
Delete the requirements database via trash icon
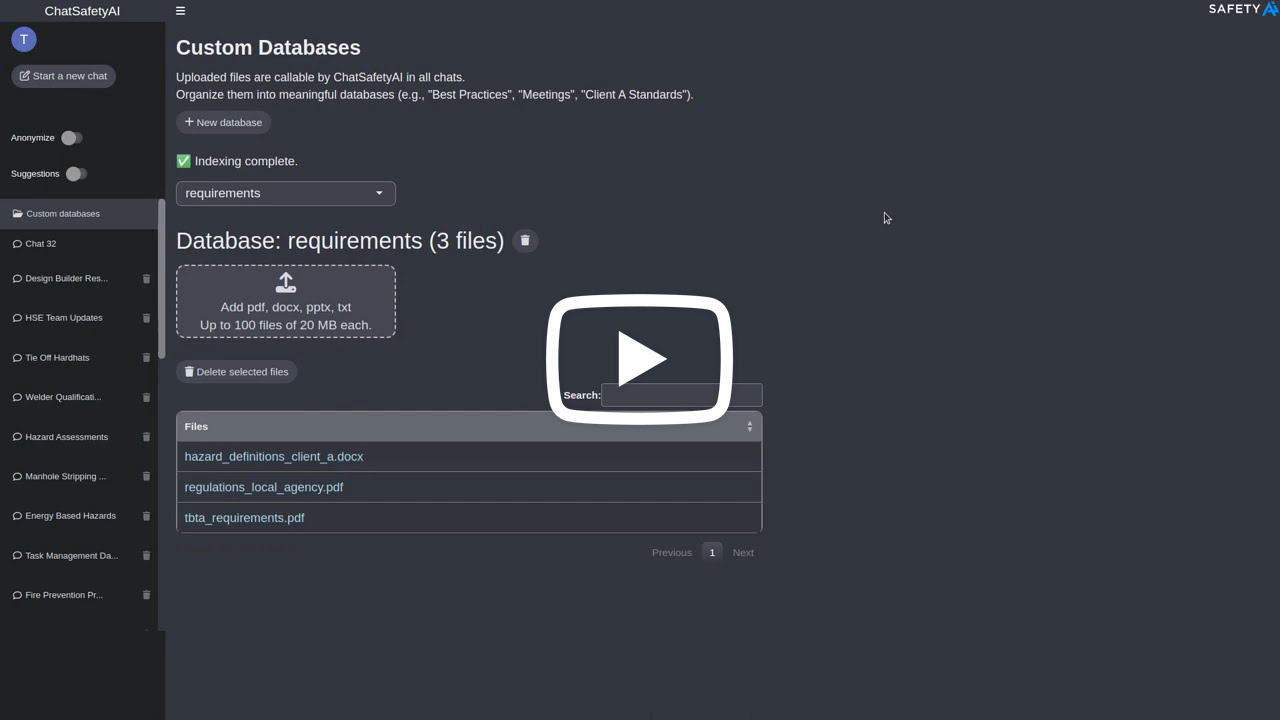[525, 240]
